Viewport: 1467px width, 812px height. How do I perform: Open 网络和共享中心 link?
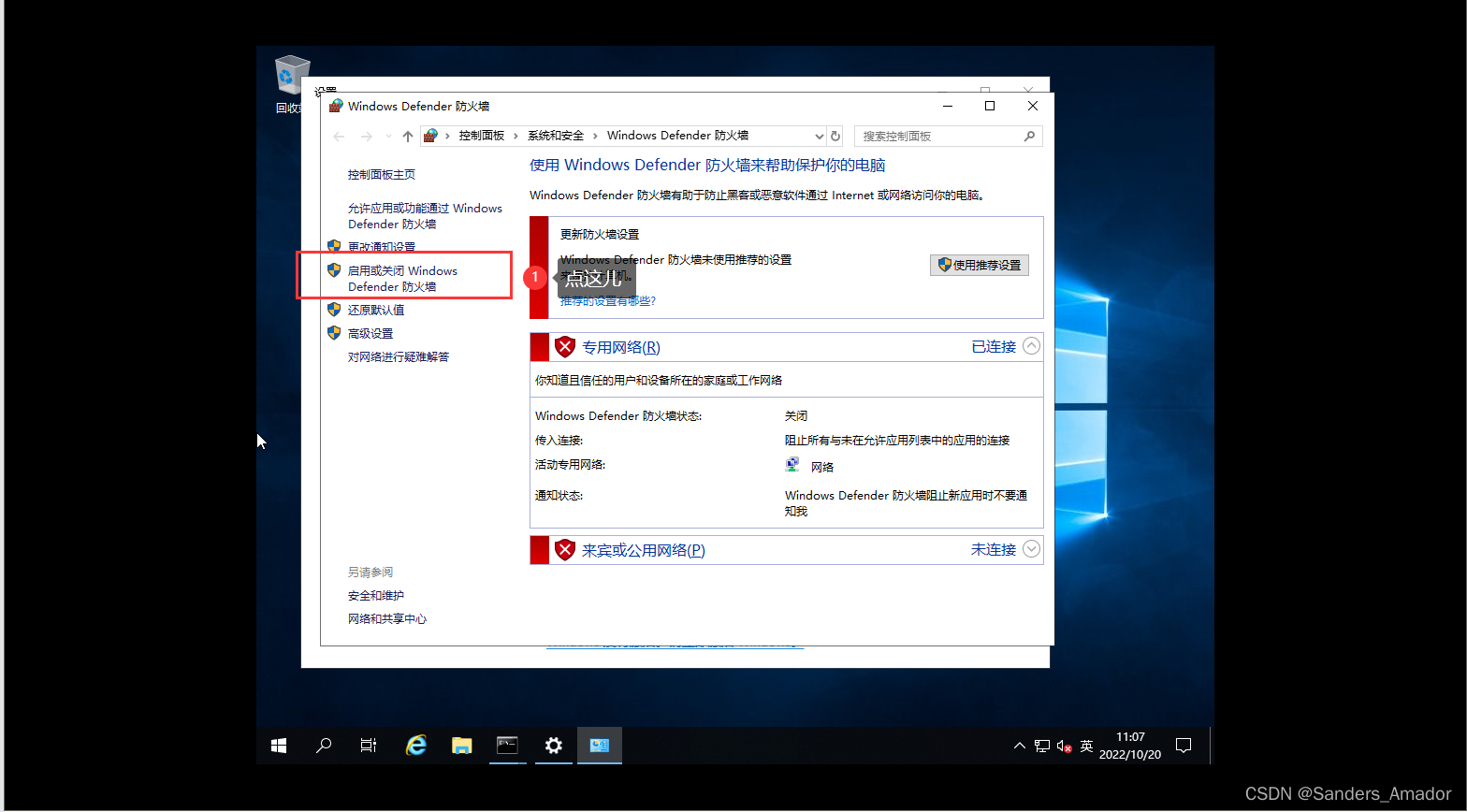click(x=387, y=618)
